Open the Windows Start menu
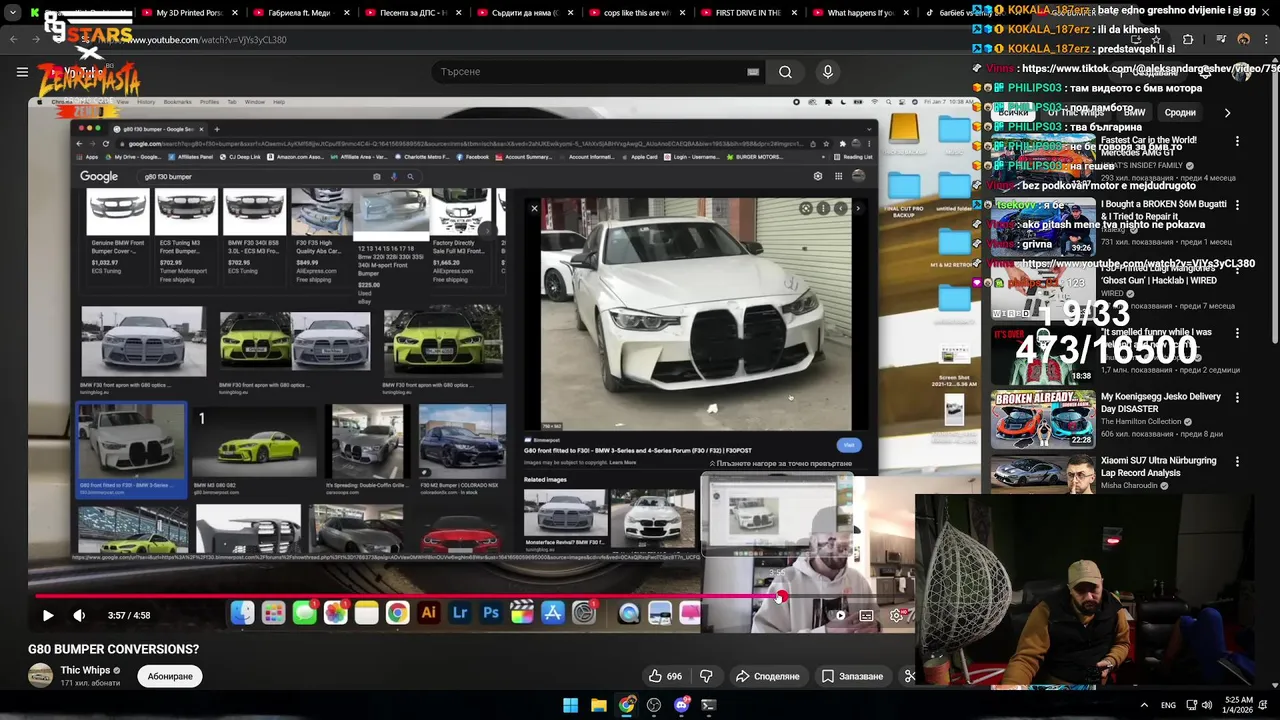Screen dimensions: 1280x720 coord(570,705)
